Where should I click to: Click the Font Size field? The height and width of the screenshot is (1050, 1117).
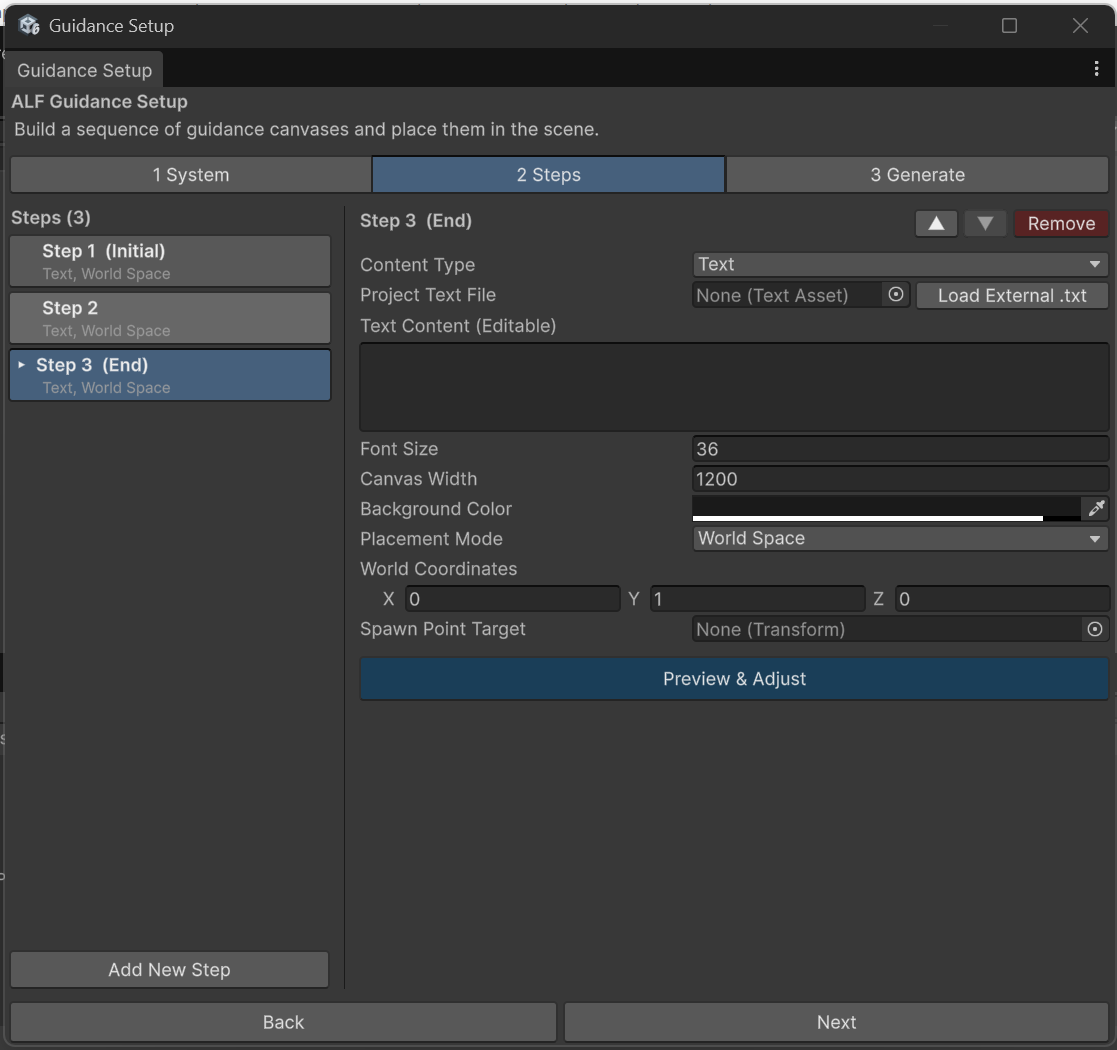coord(900,449)
